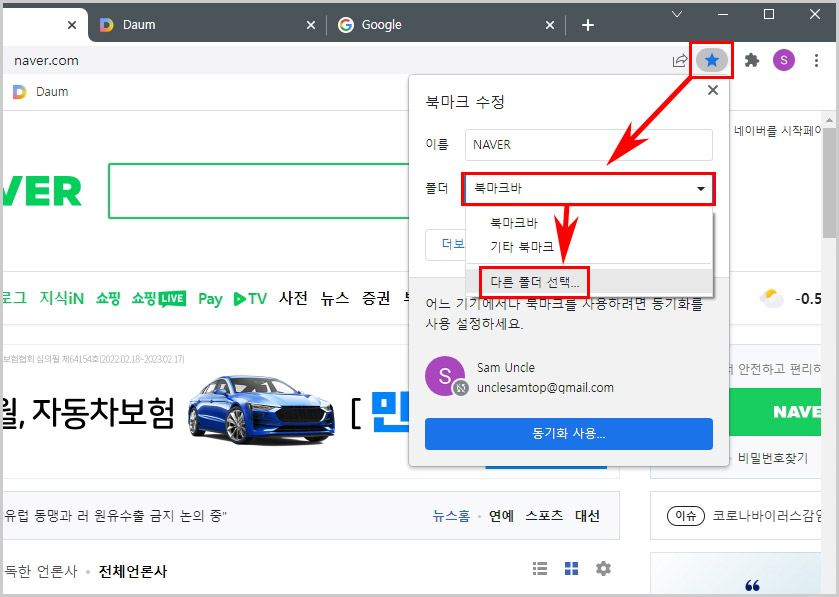Click the share page icon in the address bar
The image size is (839, 597).
[680, 60]
